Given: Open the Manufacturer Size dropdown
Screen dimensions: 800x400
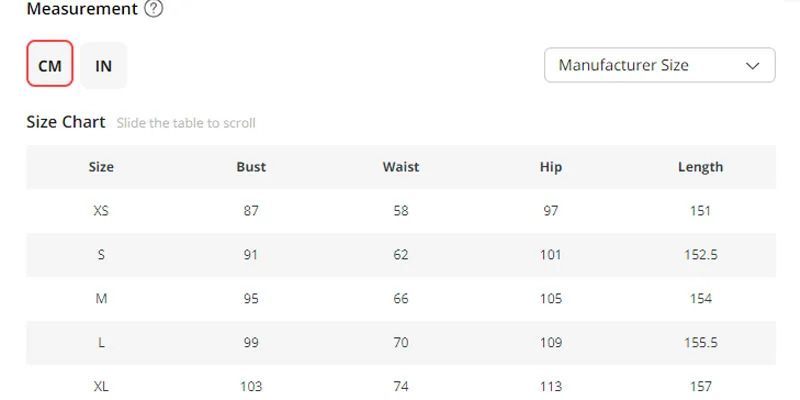Looking at the screenshot, I should (x=659, y=66).
